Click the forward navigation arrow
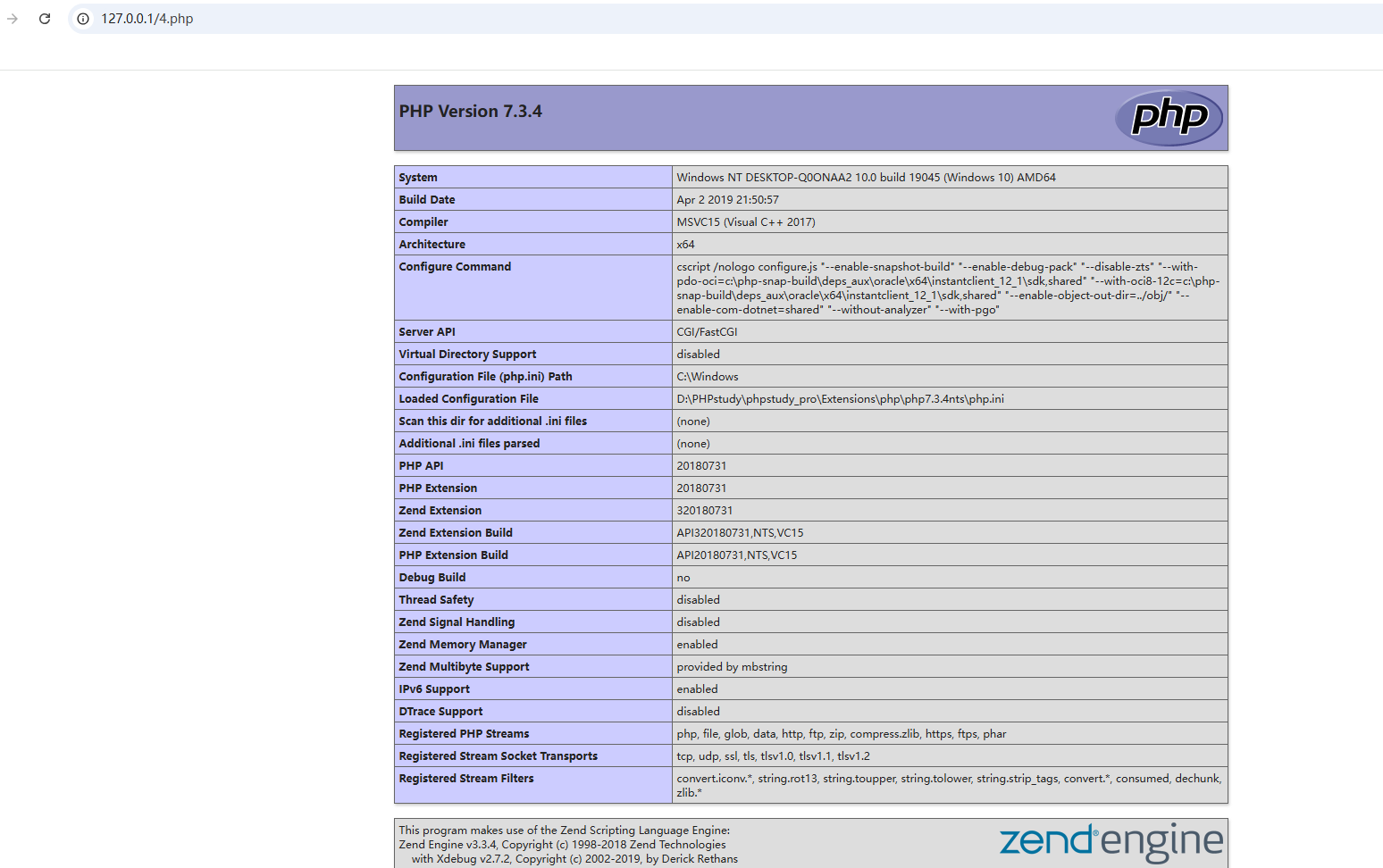The height and width of the screenshot is (868, 1383). click(x=13, y=19)
